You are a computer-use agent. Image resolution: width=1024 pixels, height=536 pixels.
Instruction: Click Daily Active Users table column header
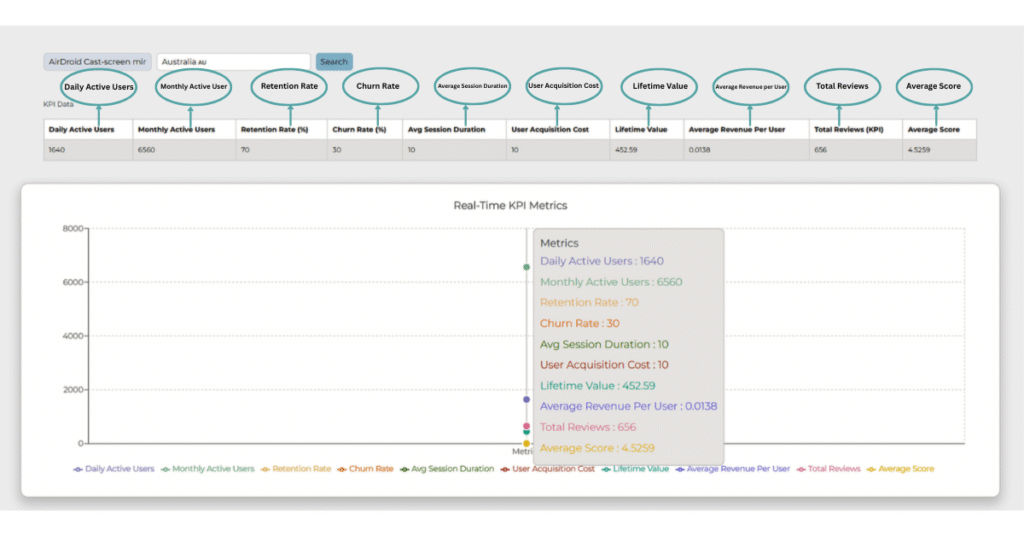(x=82, y=129)
